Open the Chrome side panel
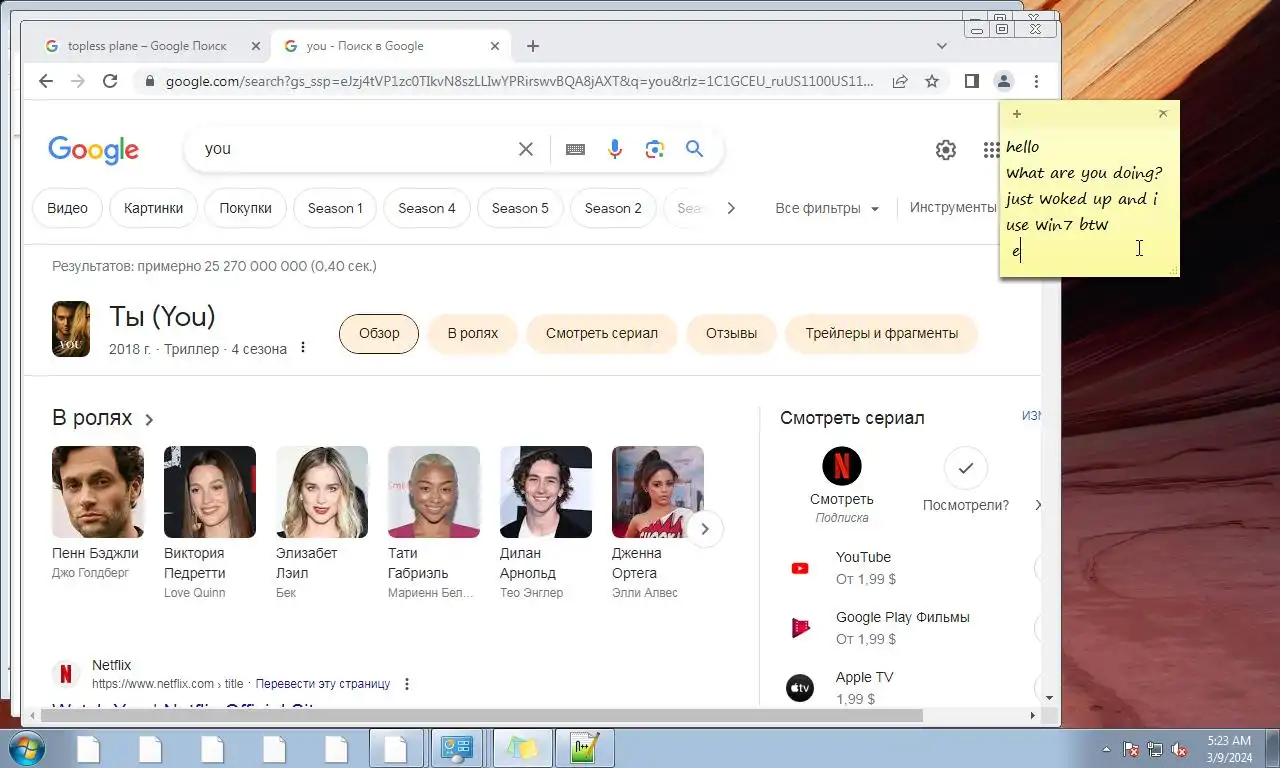 (x=971, y=81)
